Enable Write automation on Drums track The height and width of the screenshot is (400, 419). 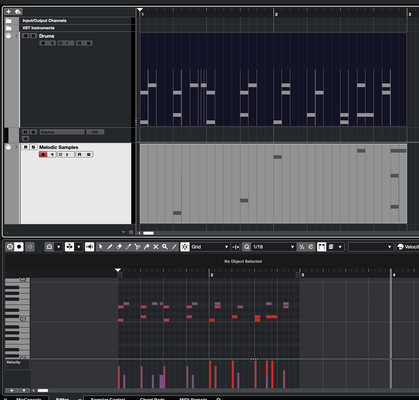89,43
